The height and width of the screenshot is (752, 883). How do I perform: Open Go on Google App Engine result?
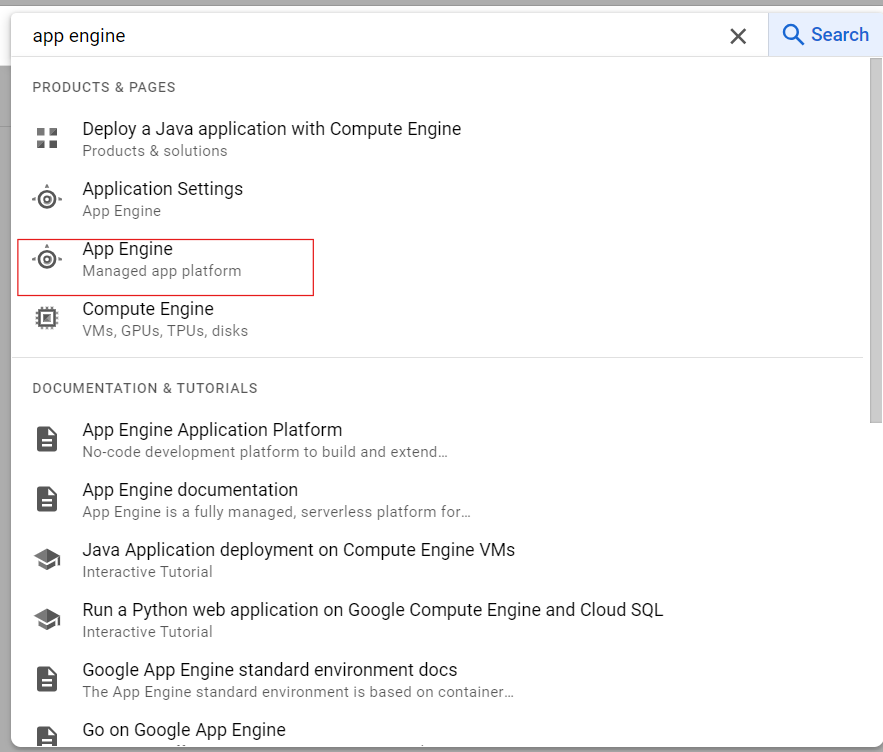point(184,730)
